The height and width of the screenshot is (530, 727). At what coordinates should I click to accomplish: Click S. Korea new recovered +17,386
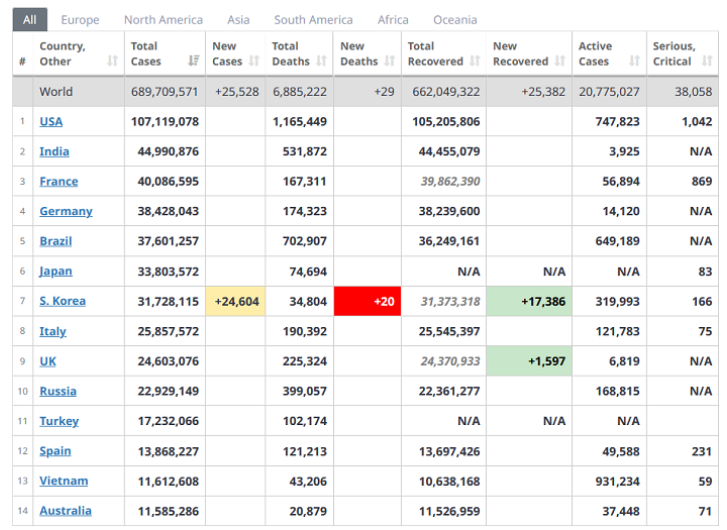[529, 301]
